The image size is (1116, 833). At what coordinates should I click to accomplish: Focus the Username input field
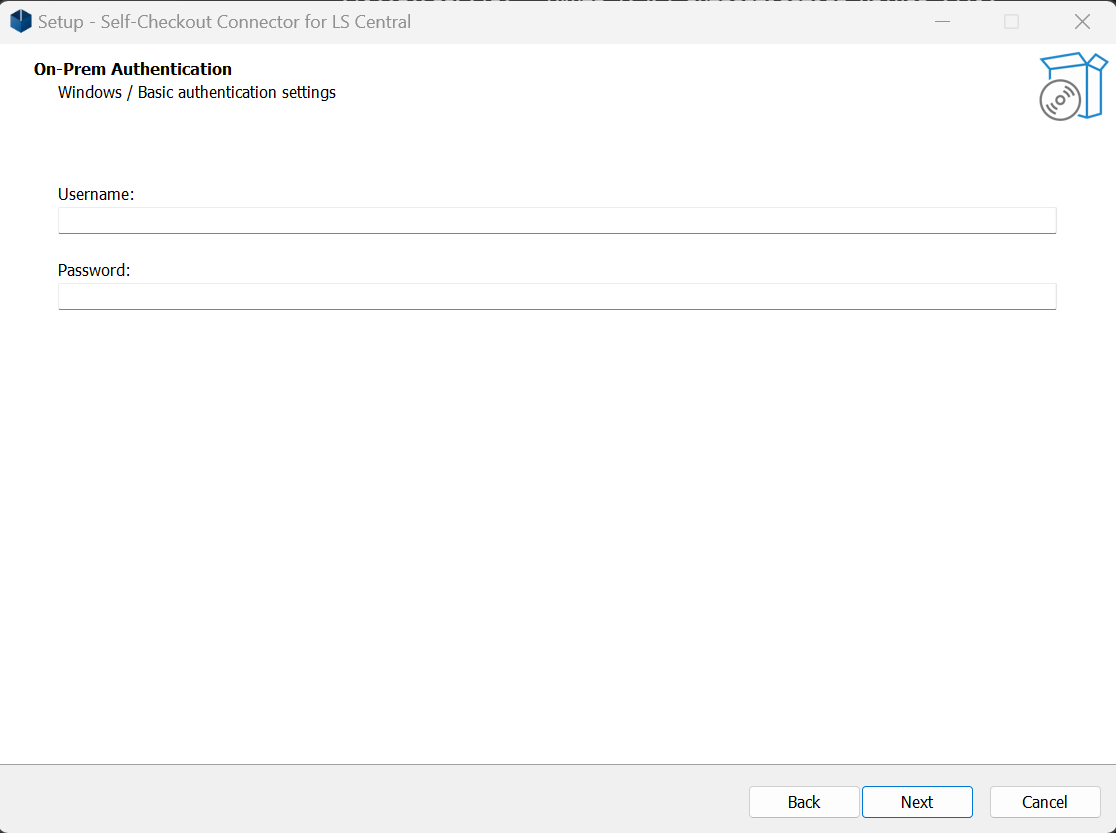[557, 220]
